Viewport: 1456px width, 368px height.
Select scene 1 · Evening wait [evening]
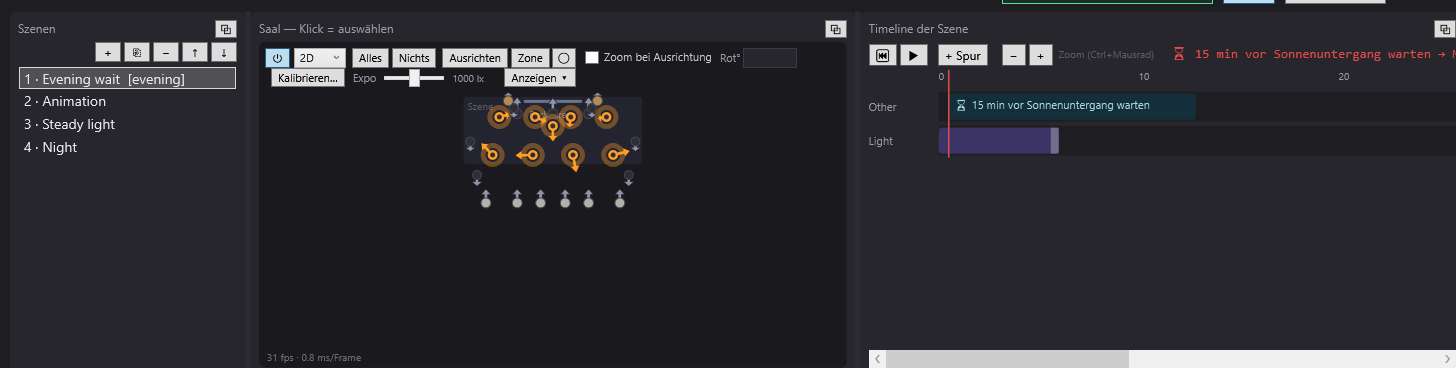point(128,78)
